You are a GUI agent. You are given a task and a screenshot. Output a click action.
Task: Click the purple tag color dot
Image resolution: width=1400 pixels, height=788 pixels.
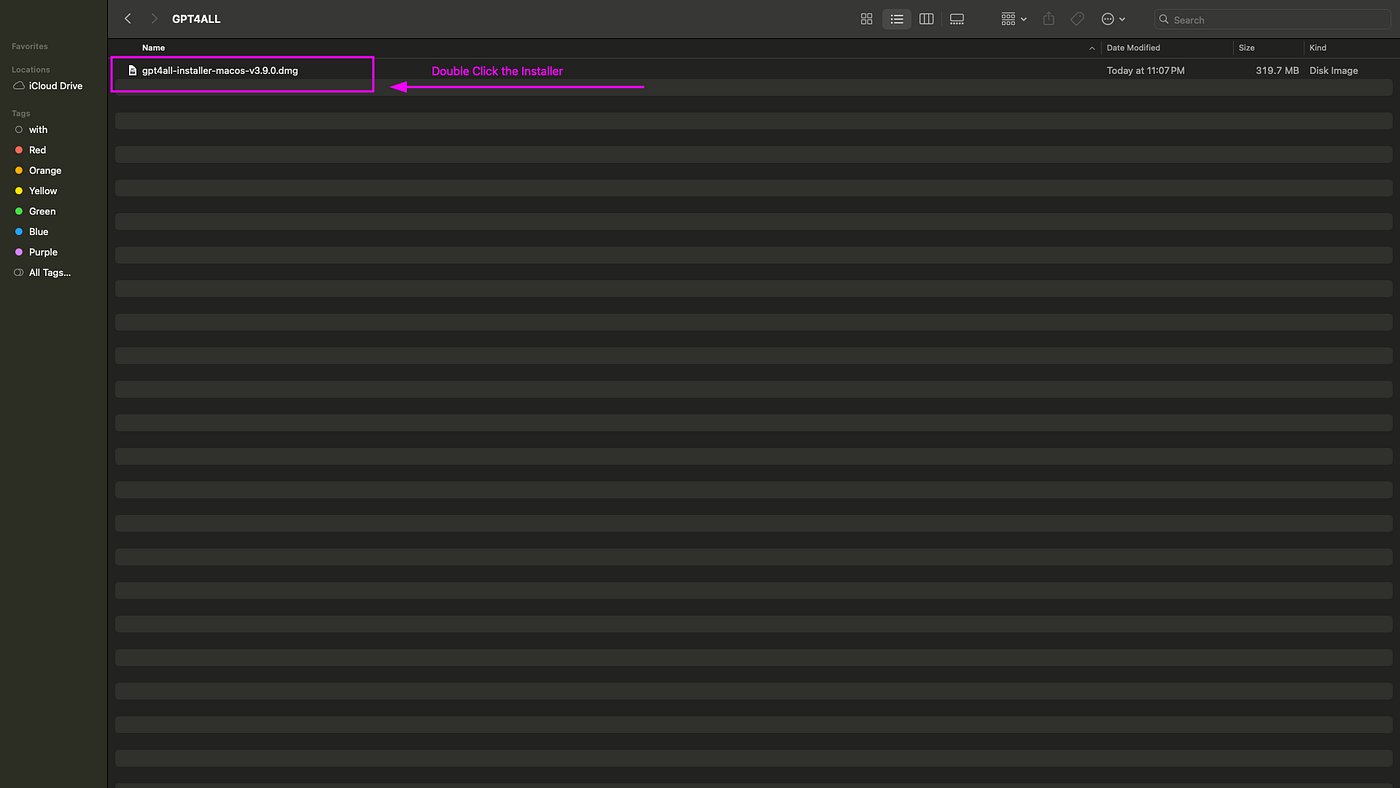[19, 253]
